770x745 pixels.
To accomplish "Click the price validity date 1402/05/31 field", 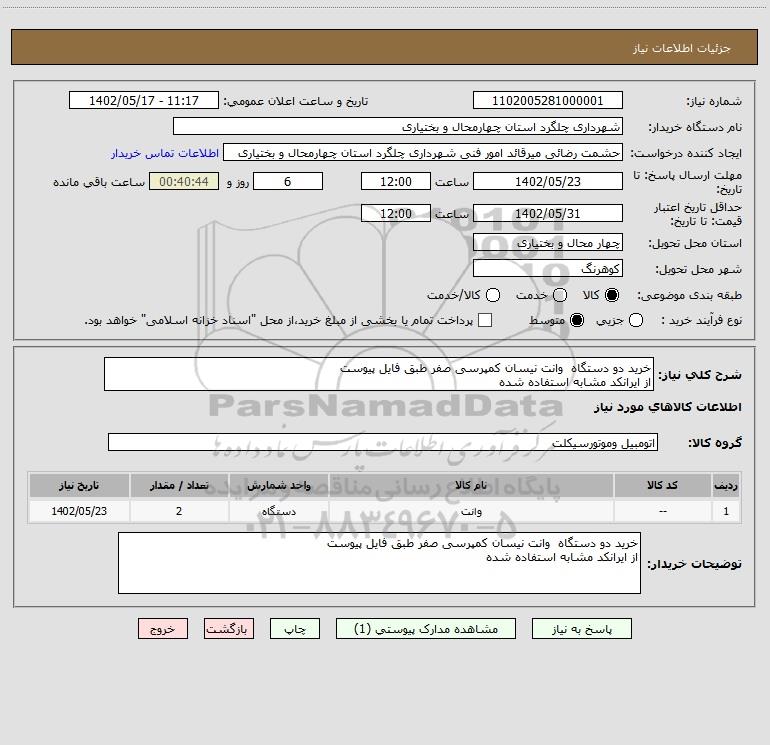I will [548, 213].
